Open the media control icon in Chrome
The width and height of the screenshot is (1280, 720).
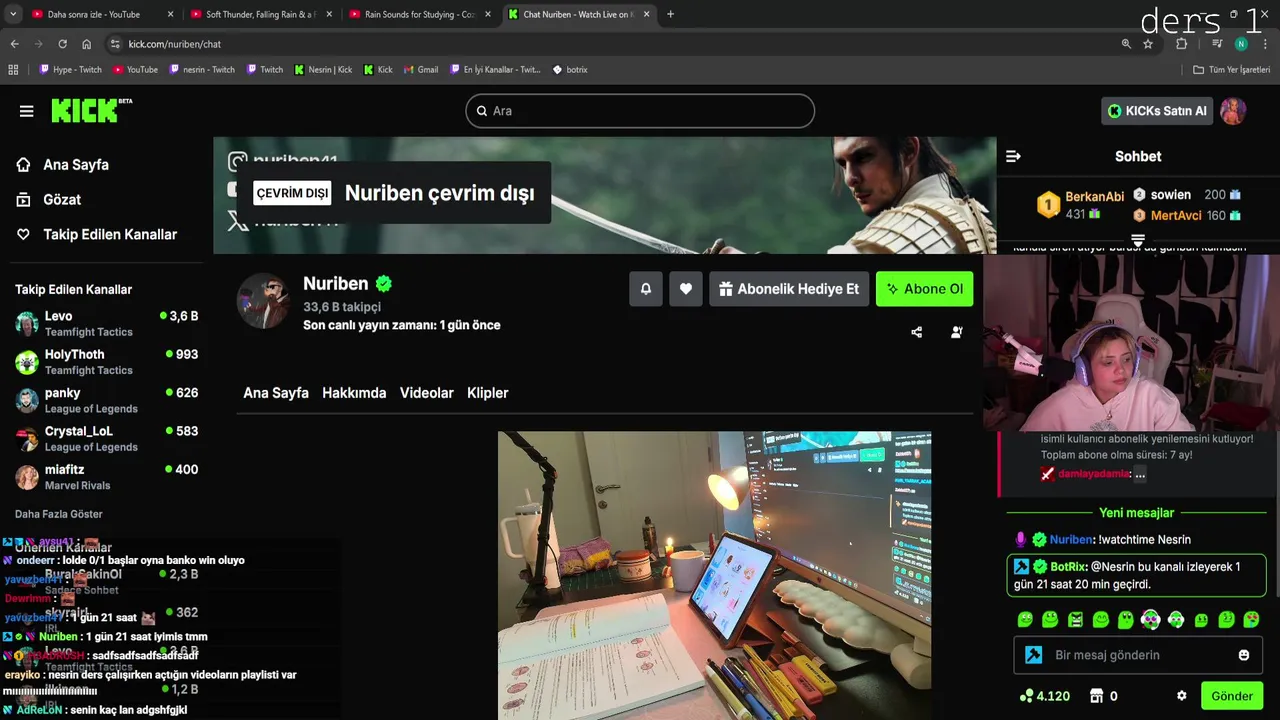[1217, 44]
